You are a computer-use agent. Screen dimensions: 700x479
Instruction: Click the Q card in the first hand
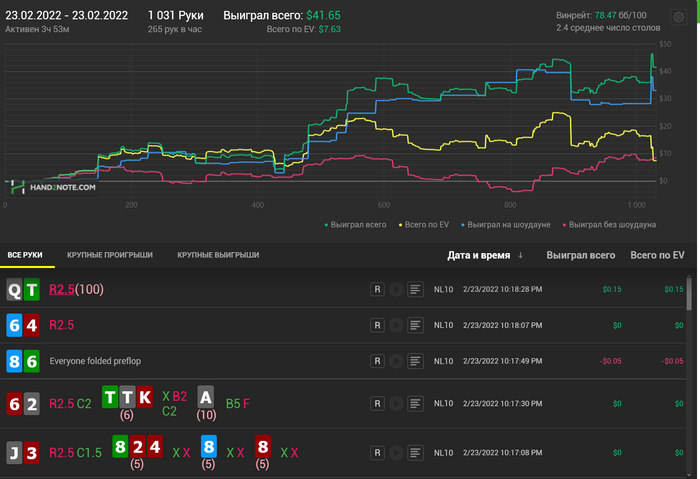14,290
